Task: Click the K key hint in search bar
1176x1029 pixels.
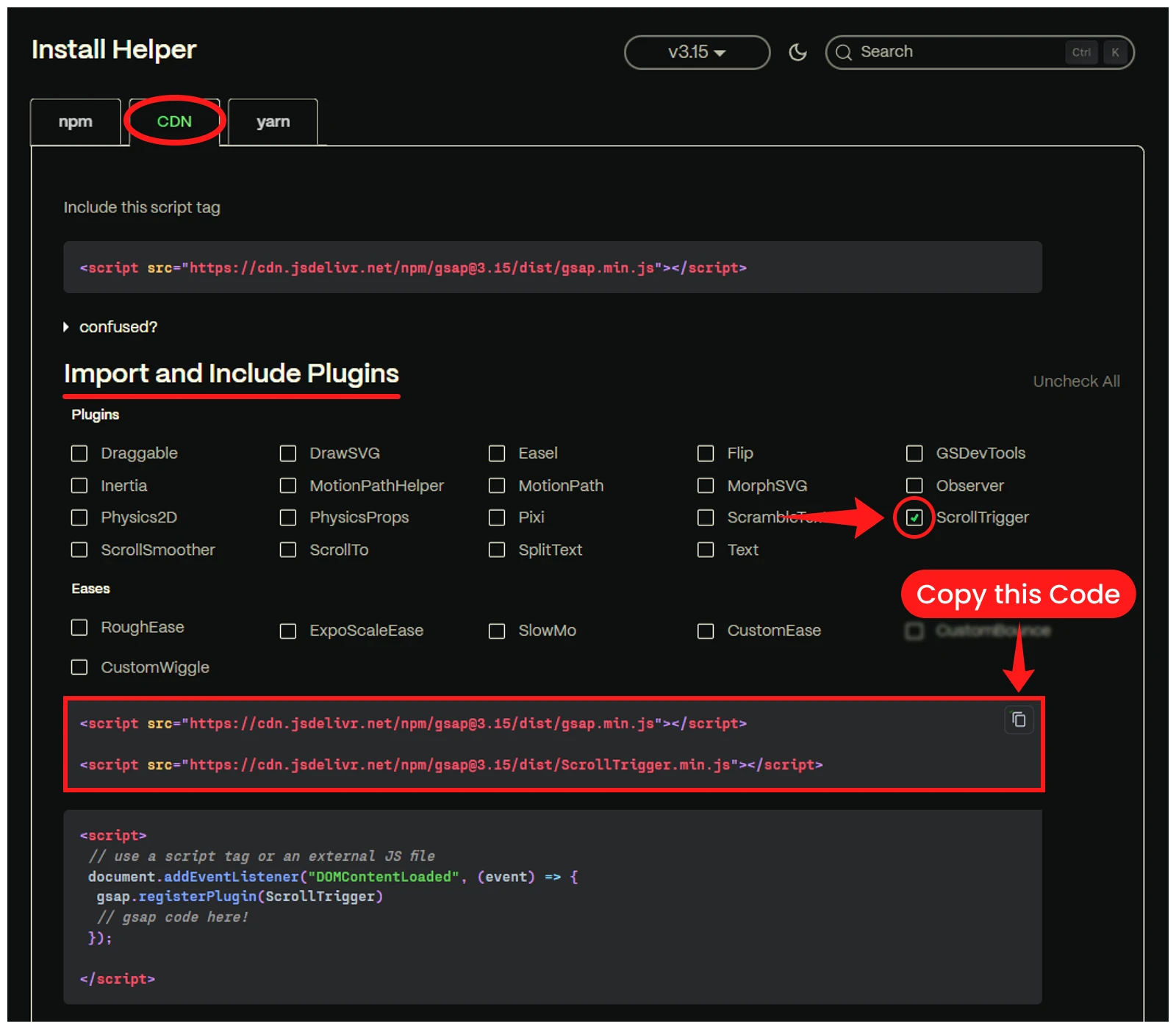Action: click(1115, 52)
